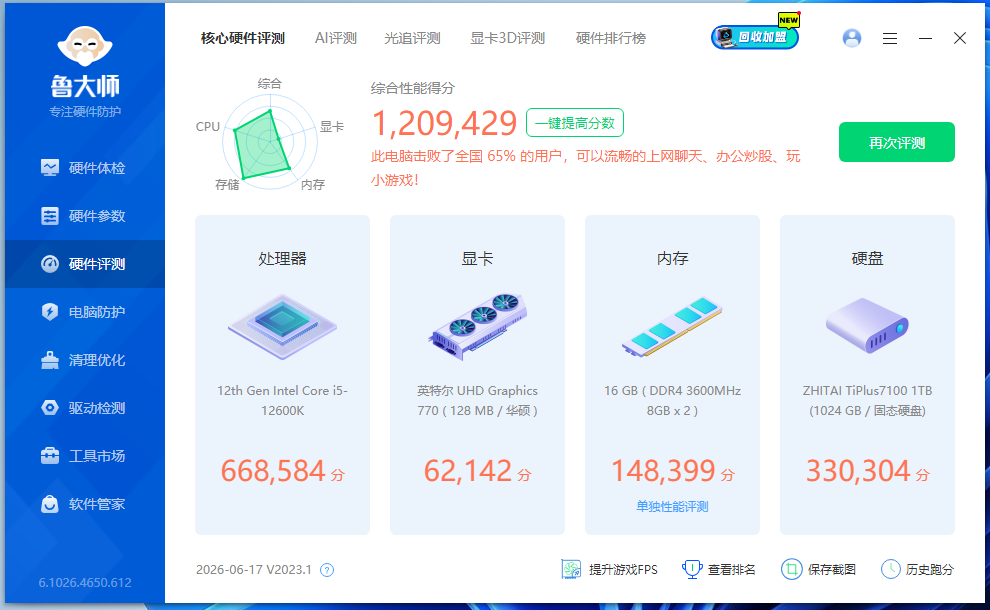The width and height of the screenshot is (990, 610).
Task: Open the user account avatar icon
Action: [852, 39]
